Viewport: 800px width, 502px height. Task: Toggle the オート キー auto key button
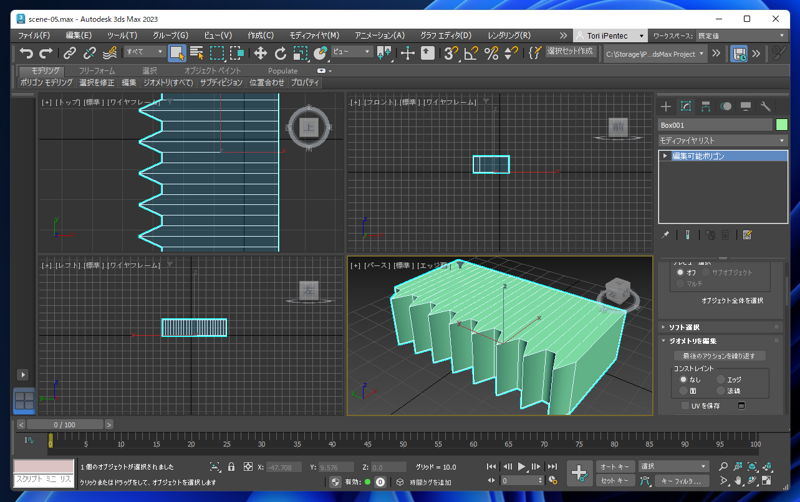pyautogui.click(x=615, y=466)
